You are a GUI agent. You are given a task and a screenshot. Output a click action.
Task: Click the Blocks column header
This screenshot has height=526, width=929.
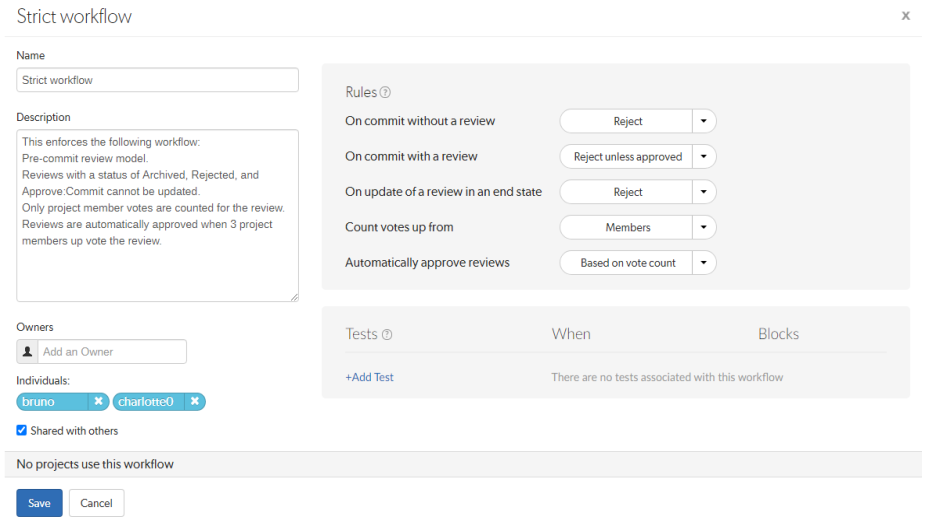779,334
